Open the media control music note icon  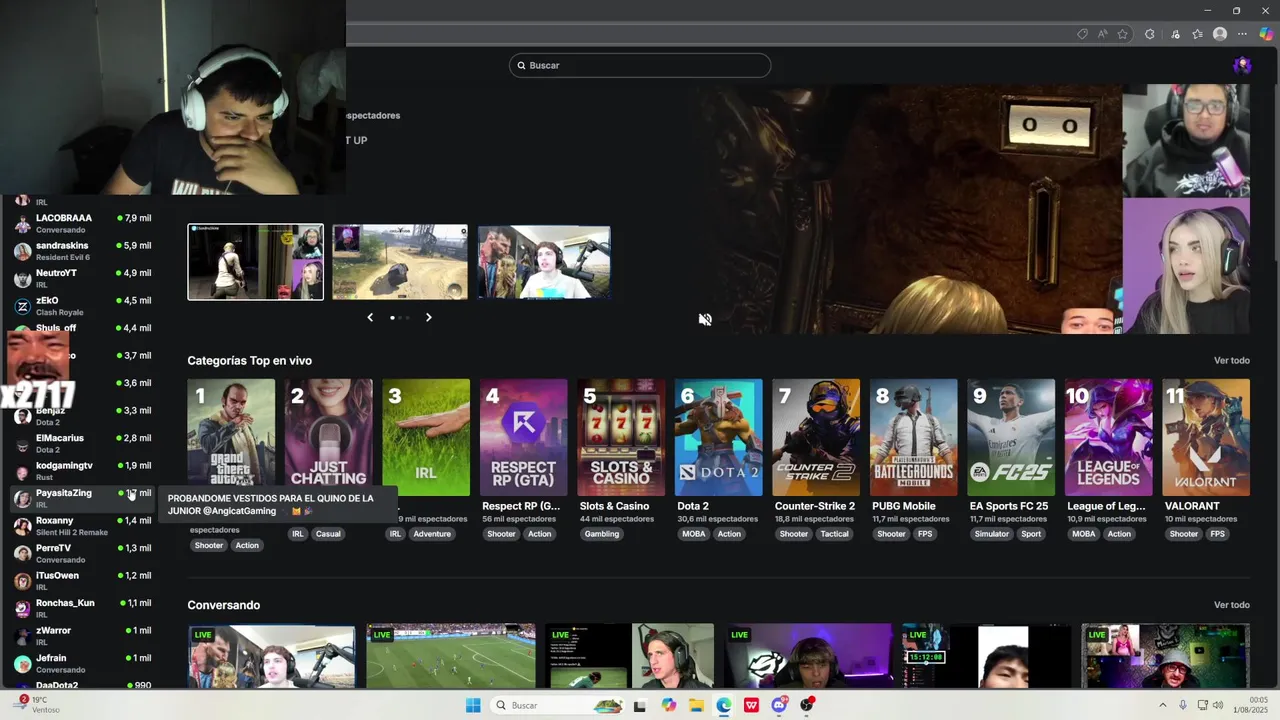coord(1173,34)
